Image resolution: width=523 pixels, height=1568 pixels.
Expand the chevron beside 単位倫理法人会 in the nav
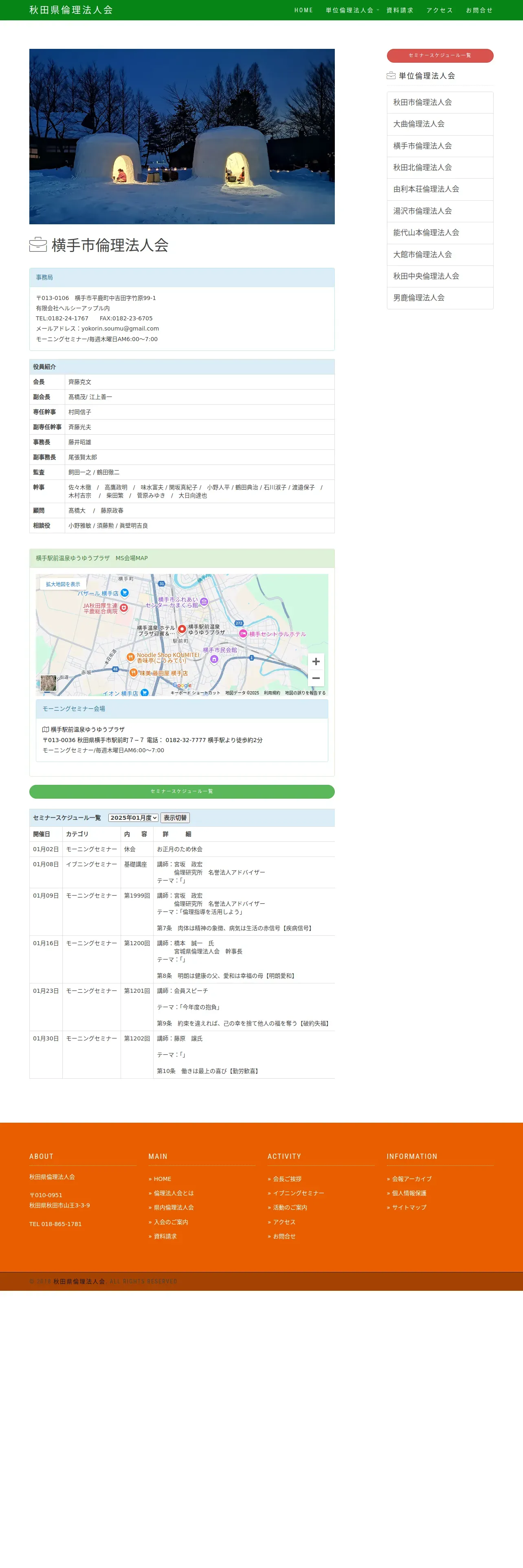coord(378,10)
